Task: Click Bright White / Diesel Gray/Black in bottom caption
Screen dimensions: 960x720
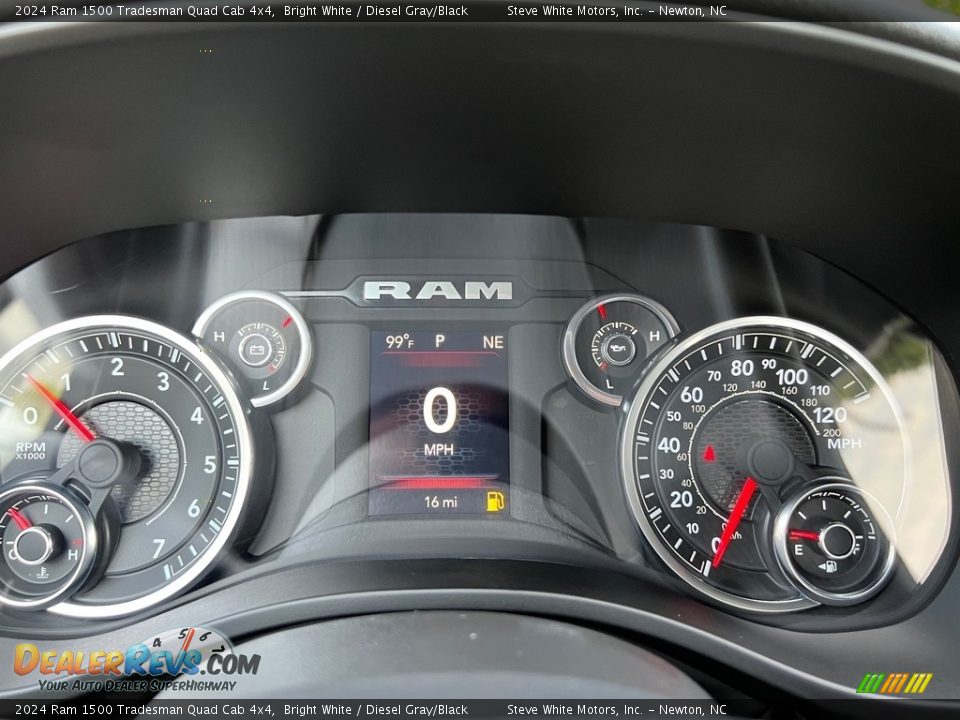Action: 376,710
